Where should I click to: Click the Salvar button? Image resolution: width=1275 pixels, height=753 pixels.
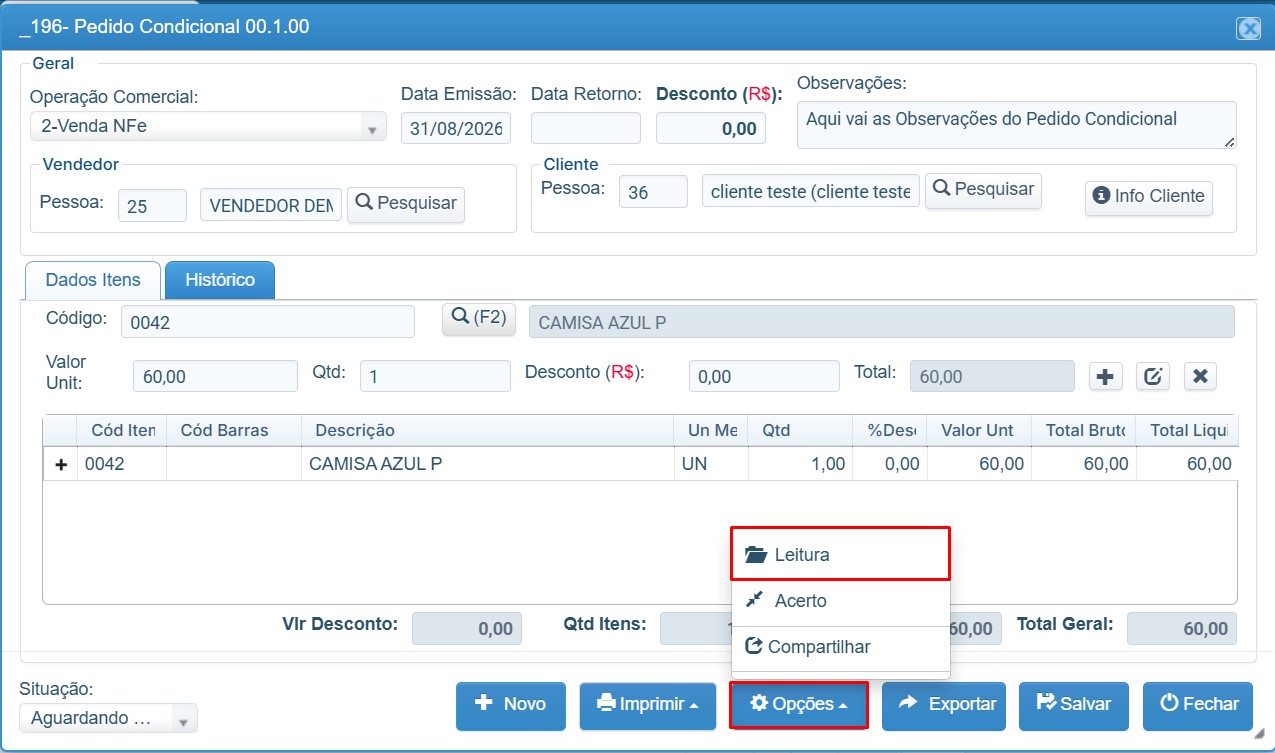(1074, 705)
